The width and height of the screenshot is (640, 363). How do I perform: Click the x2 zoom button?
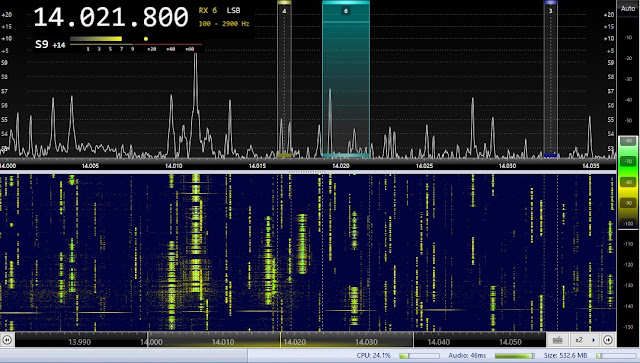tap(578, 340)
